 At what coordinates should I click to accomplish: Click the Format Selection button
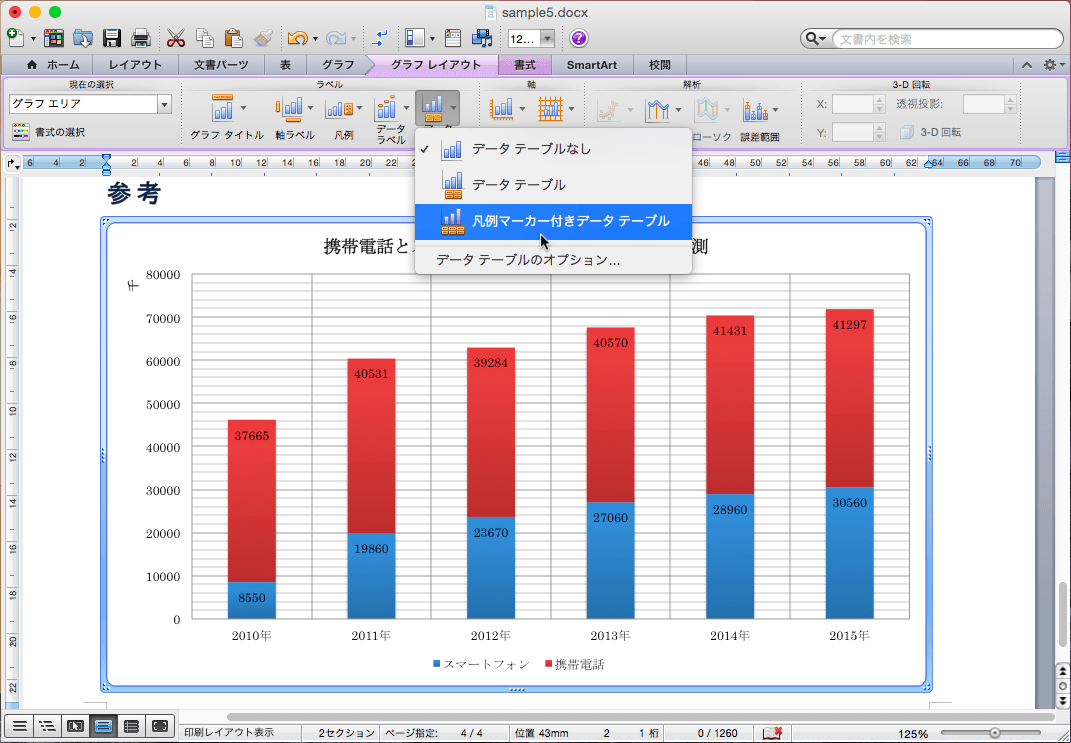pyautogui.click(x=49, y=132)
